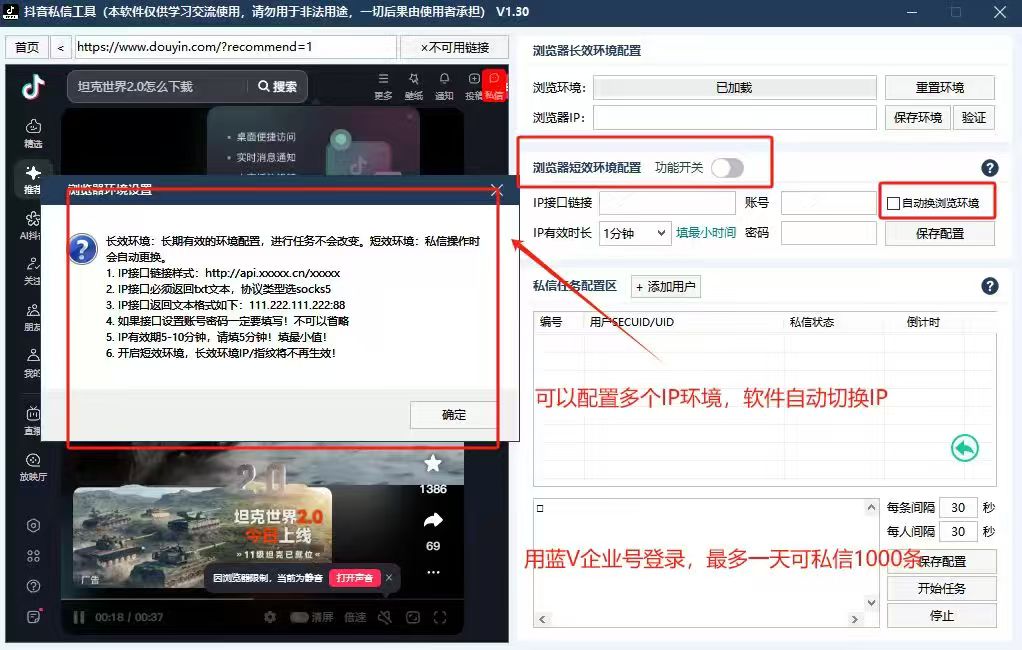Click the 重置环境 button

point(939,87)
